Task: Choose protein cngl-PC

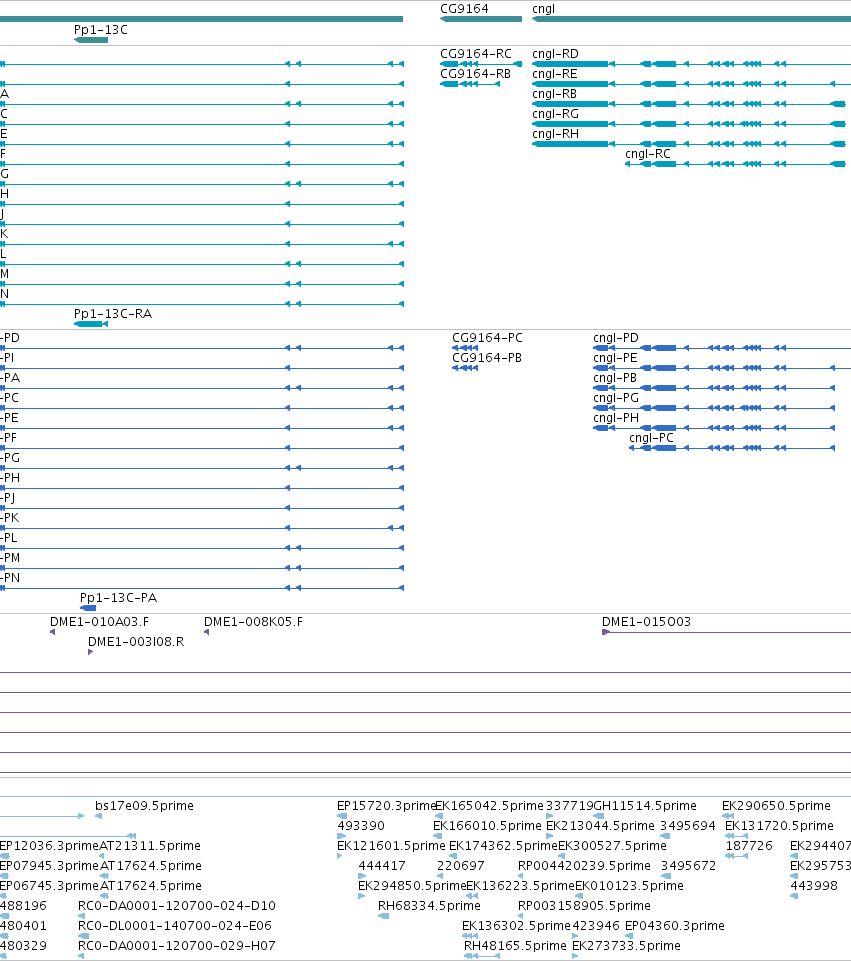Action: coord(651,438)
